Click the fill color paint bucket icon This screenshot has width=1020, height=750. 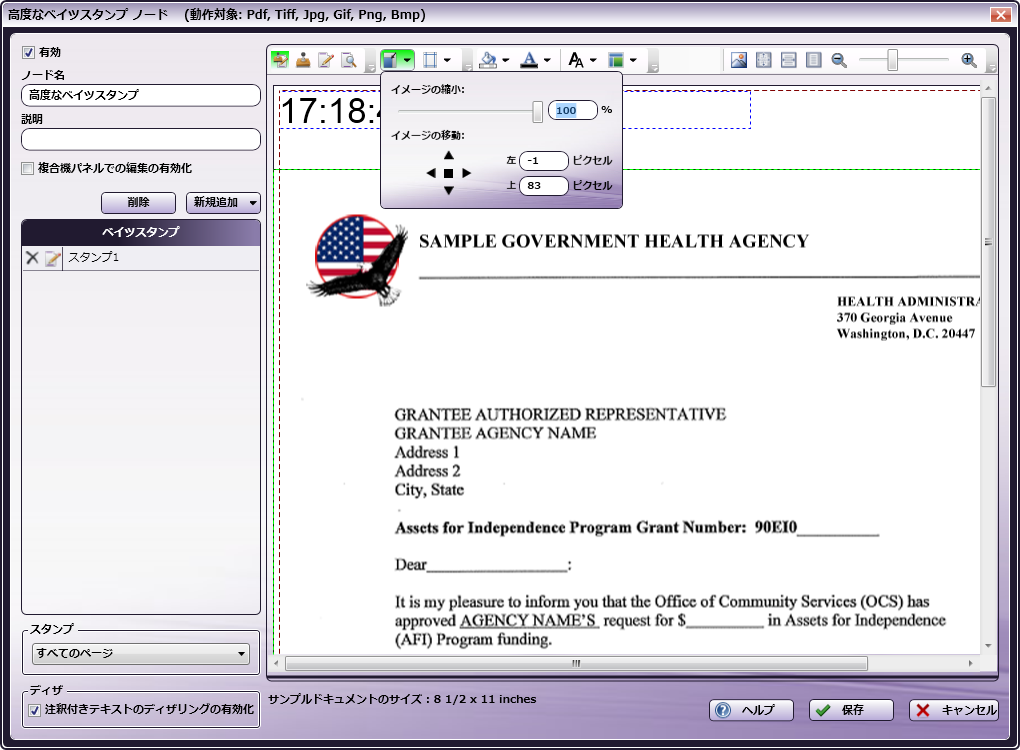(488, 60)
